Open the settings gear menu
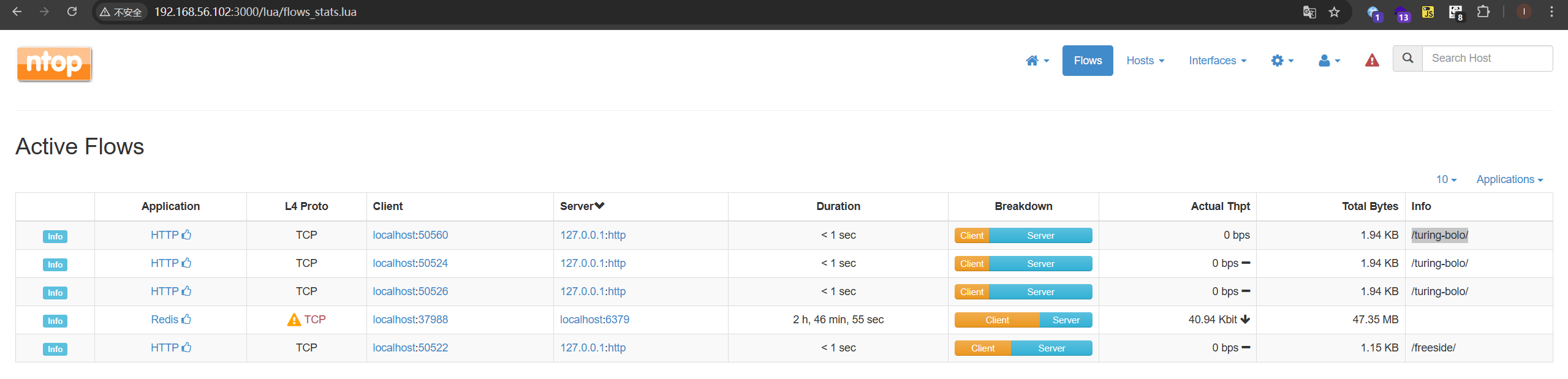 [1282, 61]
